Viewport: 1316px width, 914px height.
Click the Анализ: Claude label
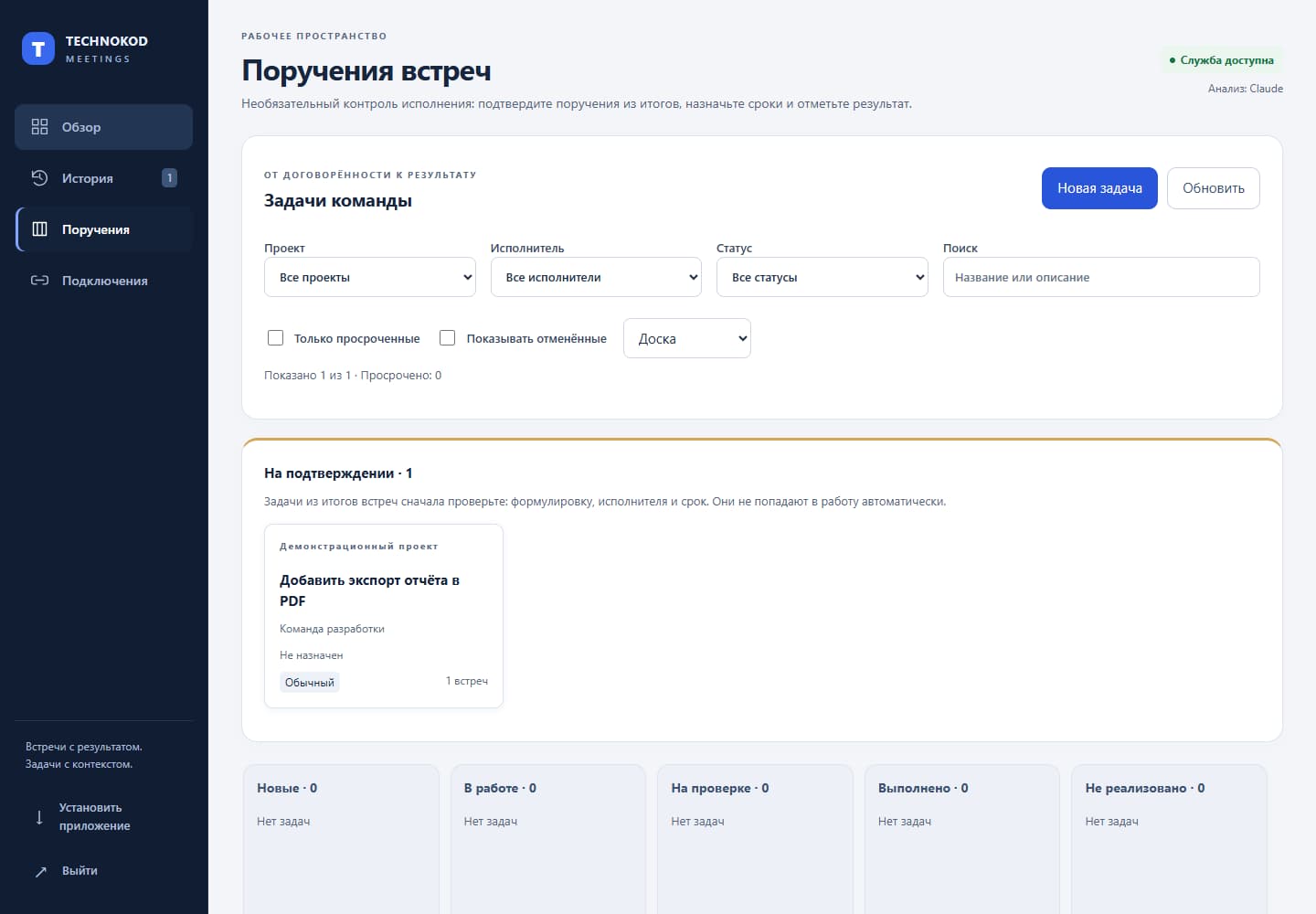(1246, 89)
